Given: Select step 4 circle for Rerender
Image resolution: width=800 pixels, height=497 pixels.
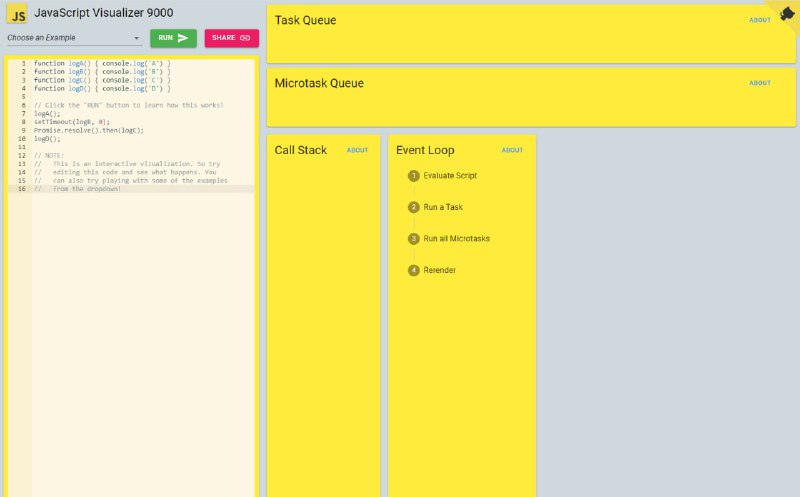Looking at the screenshot, I should (414, 271).
